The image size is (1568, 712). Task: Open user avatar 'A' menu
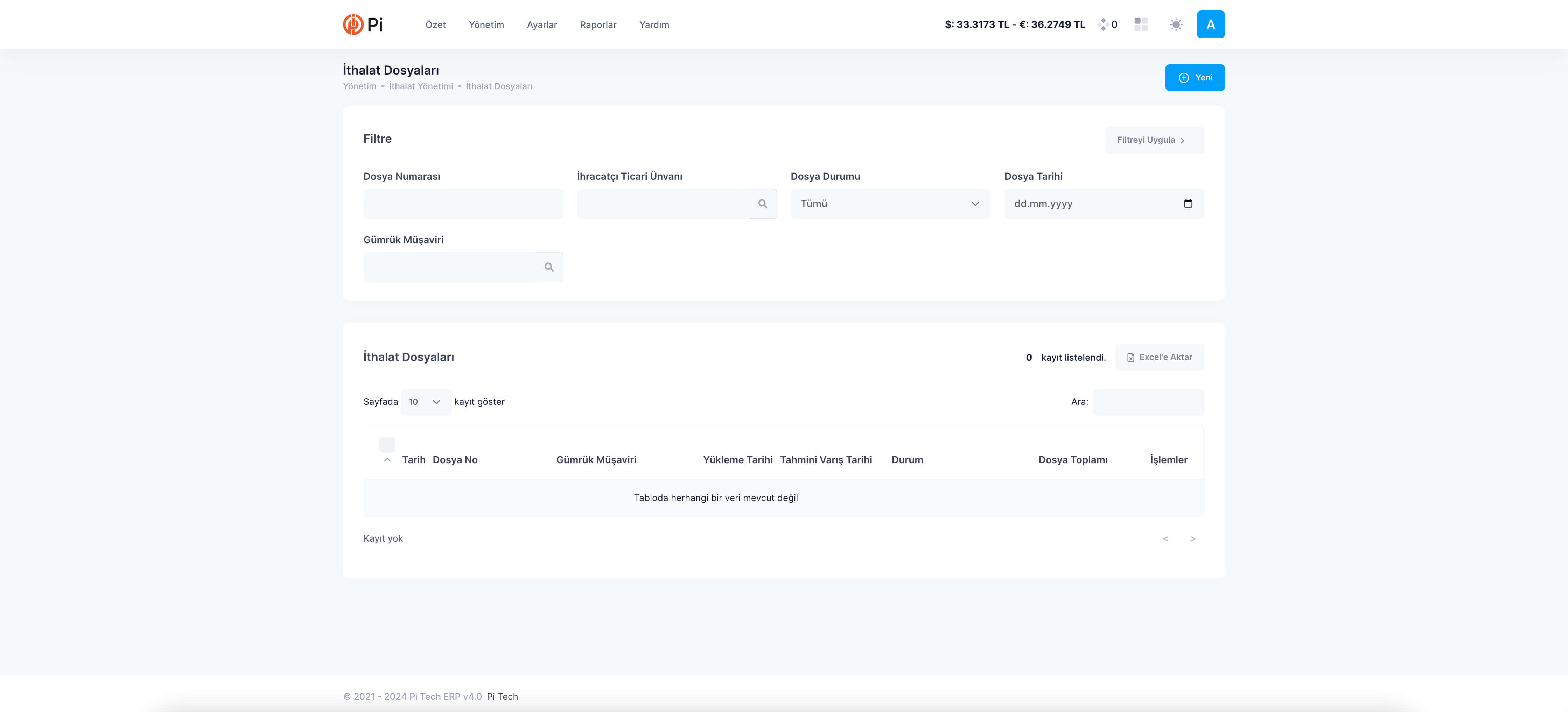1210,24
